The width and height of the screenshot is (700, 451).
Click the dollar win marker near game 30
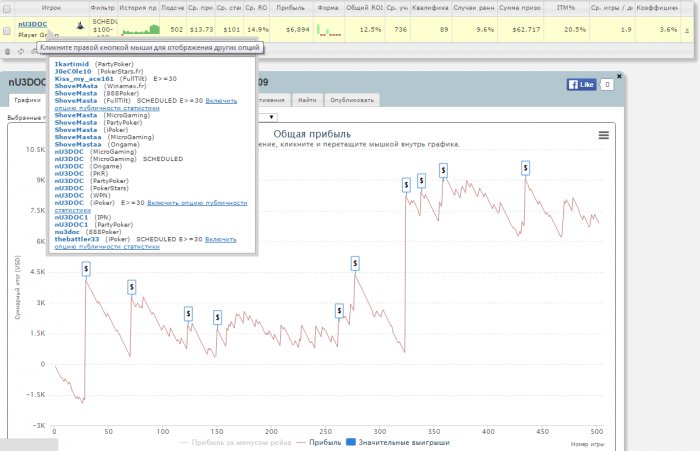(x=86, y=269)
